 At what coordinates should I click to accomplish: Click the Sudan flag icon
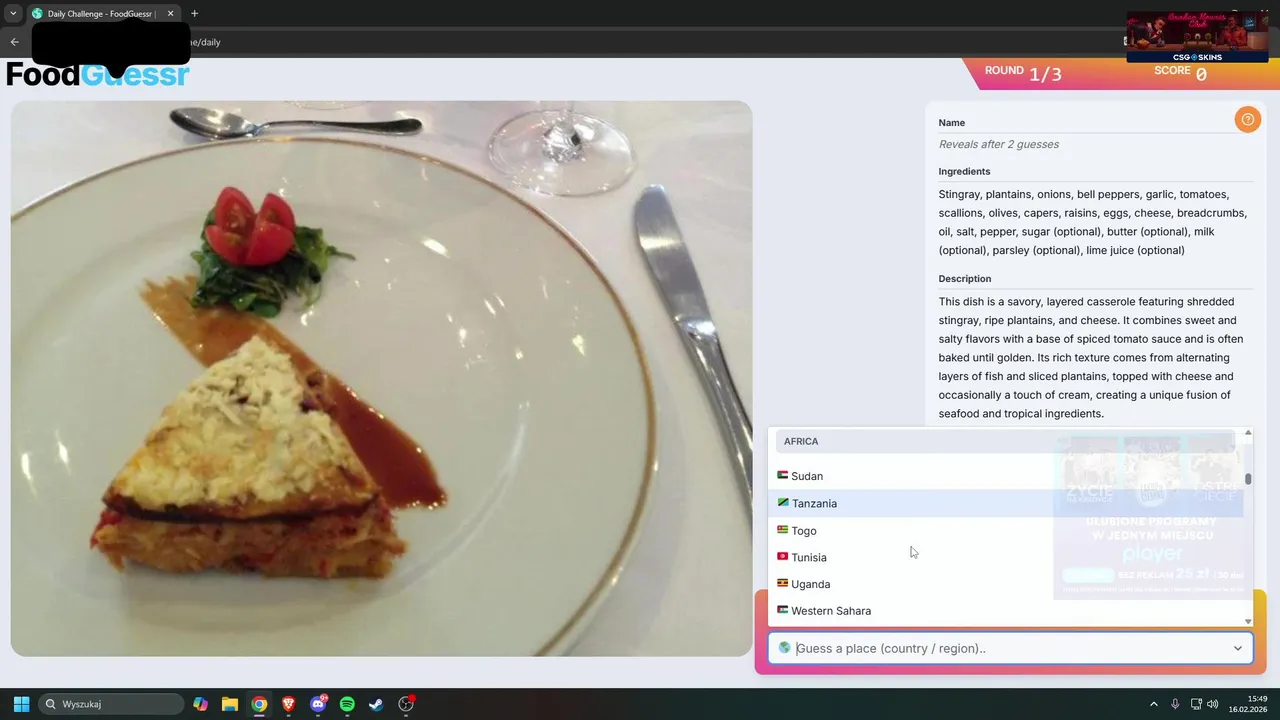[783, 475]
